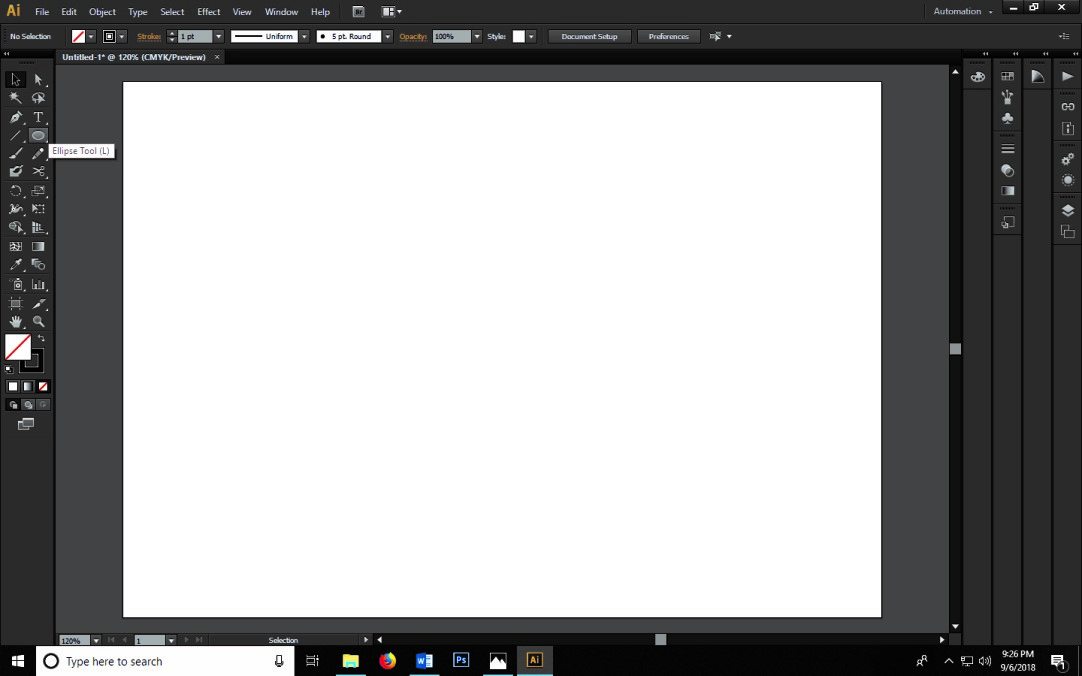Select the Gradient tool in toolbox
This screenshot has height=676, width=1082.
pos(38,246)
